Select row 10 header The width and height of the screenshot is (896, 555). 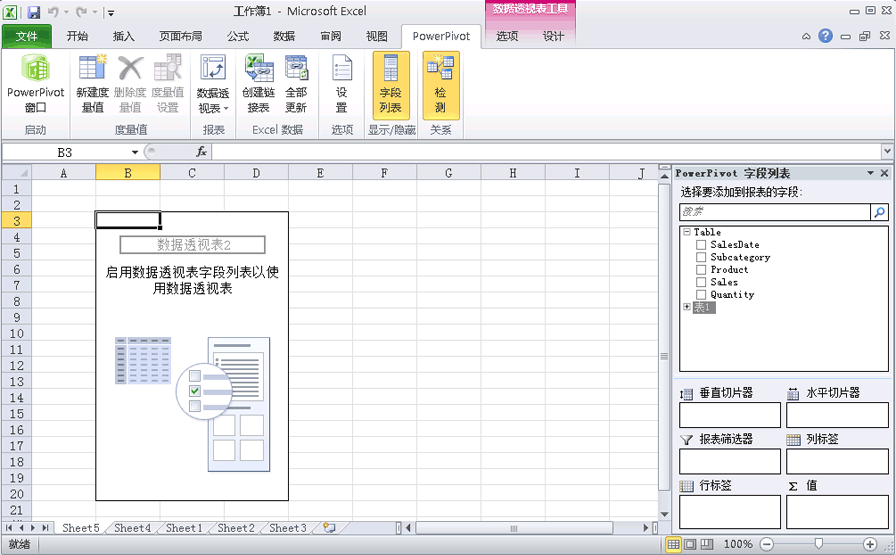[17, 334]
